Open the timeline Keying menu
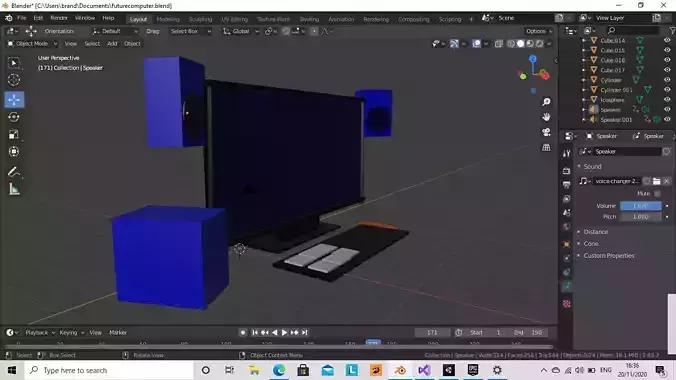676x380 pixels. [71, 333]
